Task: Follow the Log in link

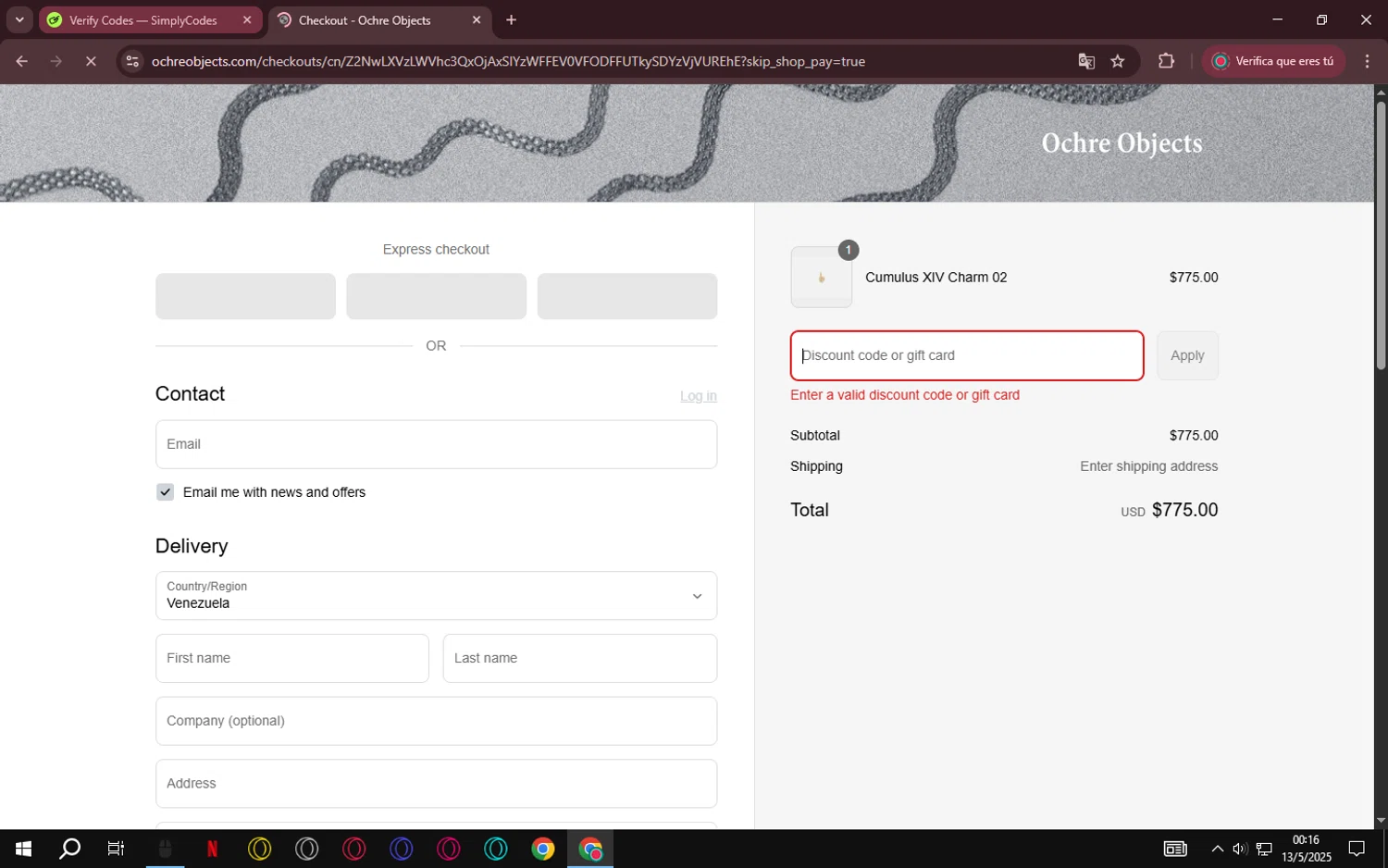Action: point(699,396)
